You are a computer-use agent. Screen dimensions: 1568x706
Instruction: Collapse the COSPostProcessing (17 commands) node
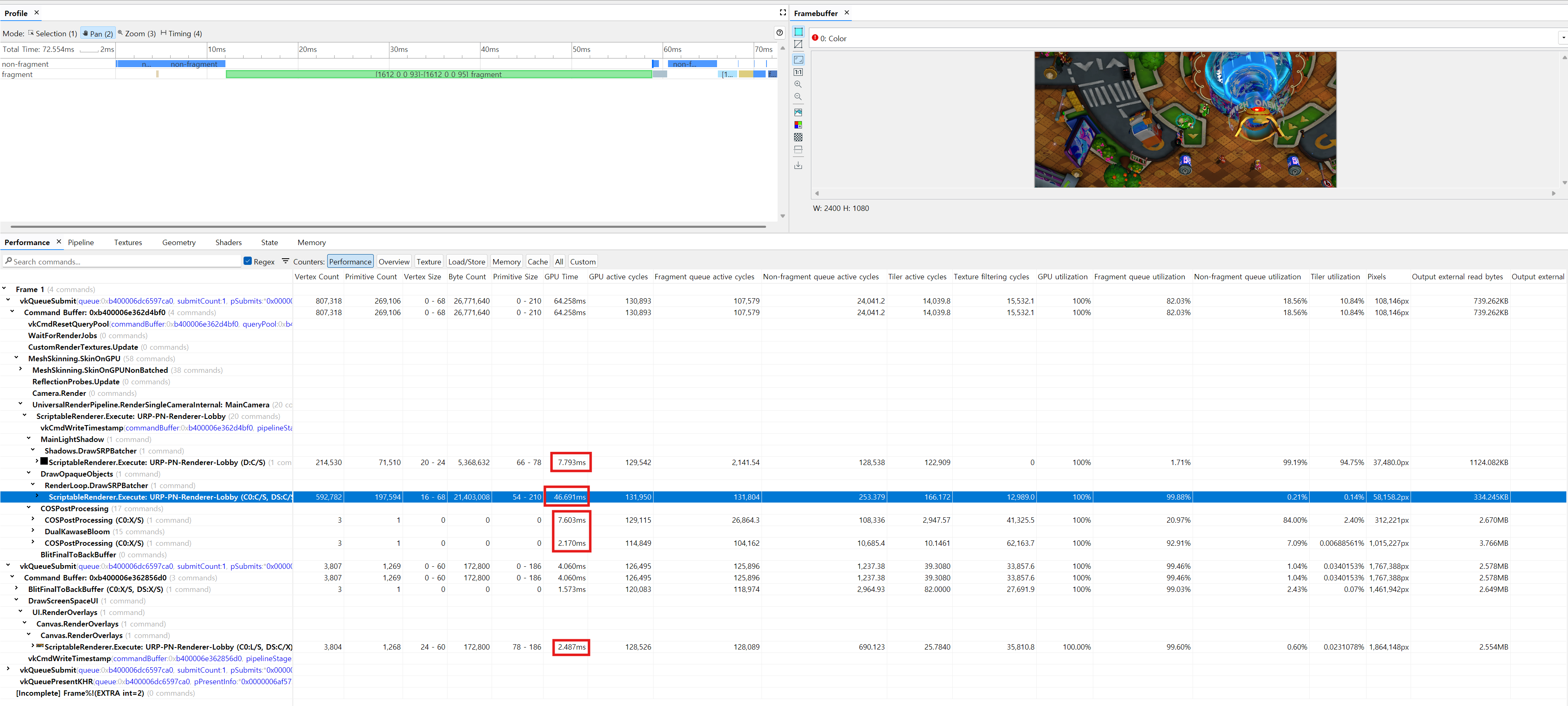(x=28, y=507)
